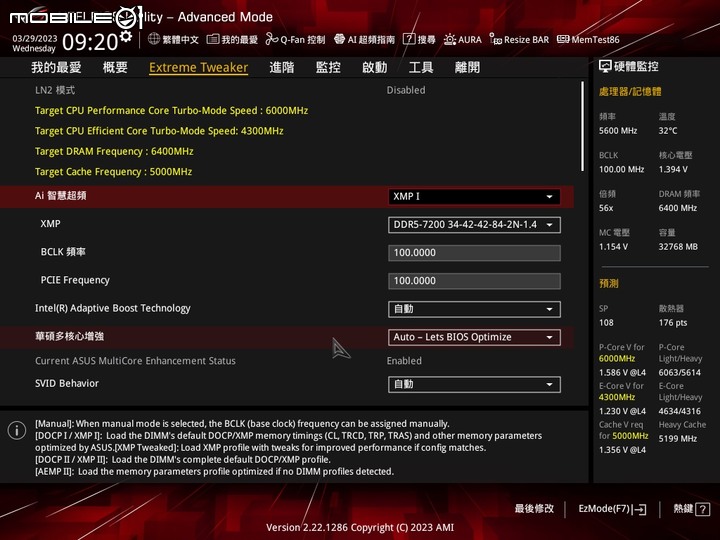Select Current ASUS MultiCore Enhancement Status row
Image resolution: width=720 pixels, height=540 pixels.
[287, 361]
